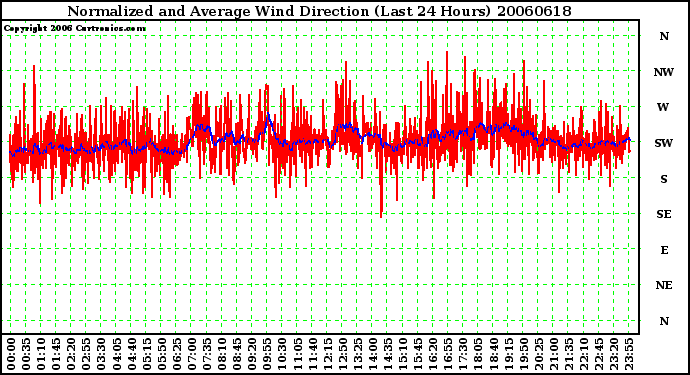Click the 02:20 time axis label
This screenshot has width=690, height=375.
(x=71, y=354)
